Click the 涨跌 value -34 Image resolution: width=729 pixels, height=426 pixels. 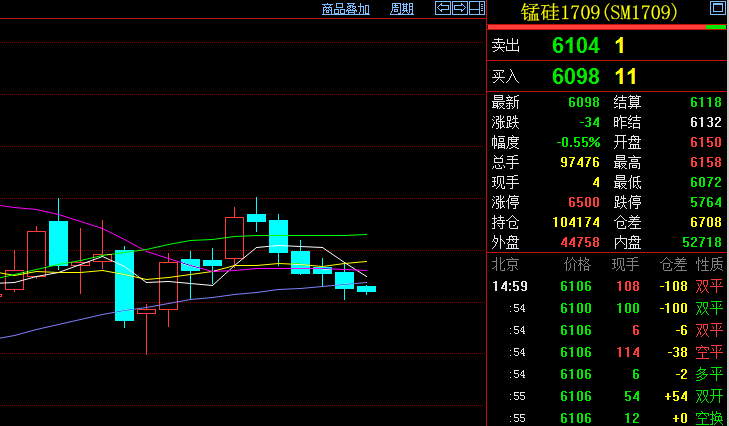(x=590, y=122)
